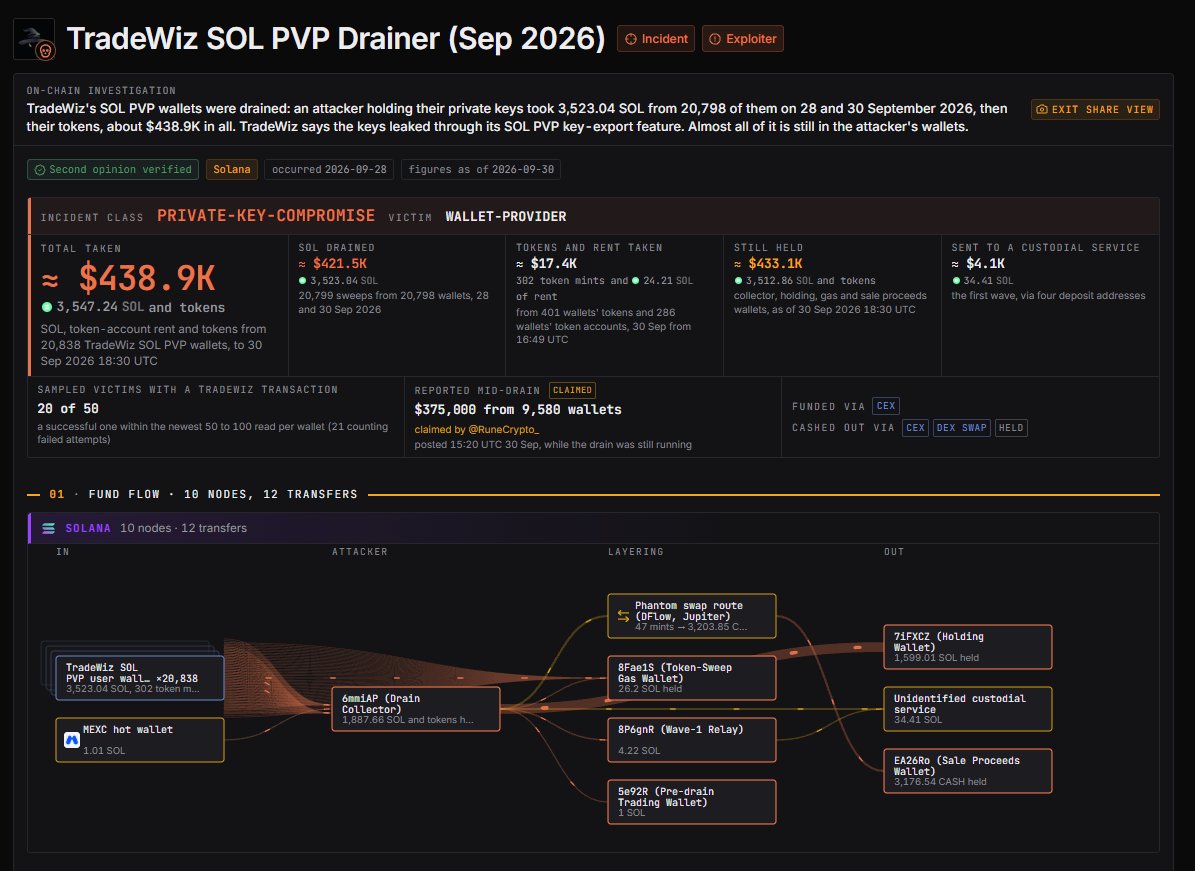Select the EA26Ro Sale Proceeds Wallet node
This screenshot has width=1195, height=871.
click(968, 771)
